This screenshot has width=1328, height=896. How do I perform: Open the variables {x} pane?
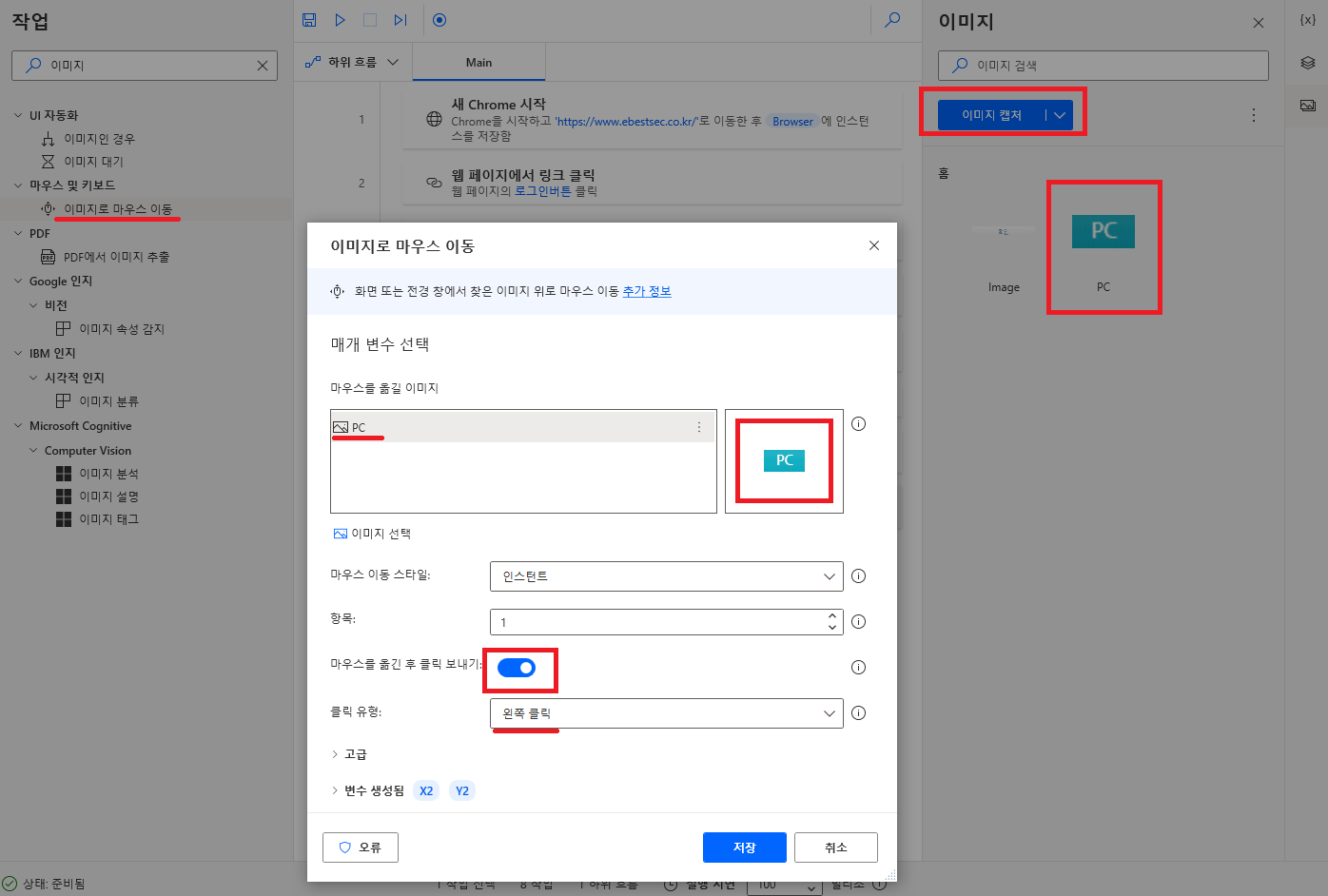click(1308, 20)
